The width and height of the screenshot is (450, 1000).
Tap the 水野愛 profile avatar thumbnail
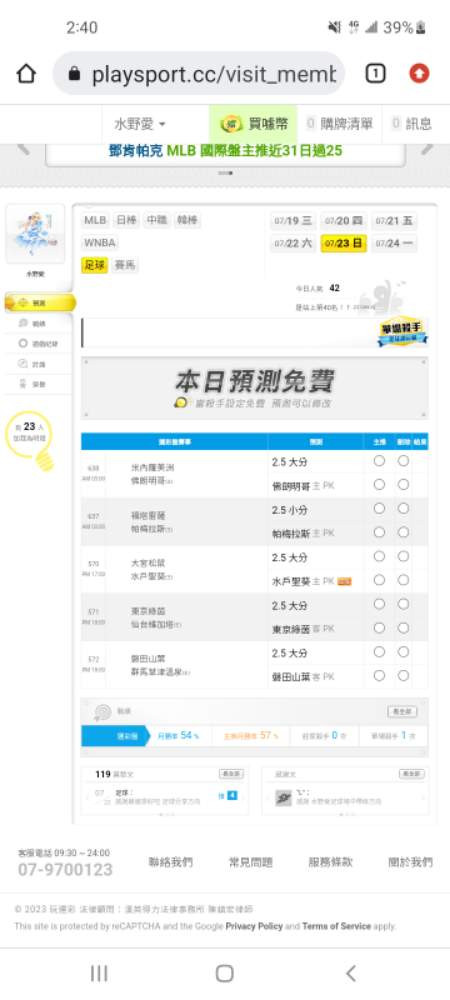[36, 234]
